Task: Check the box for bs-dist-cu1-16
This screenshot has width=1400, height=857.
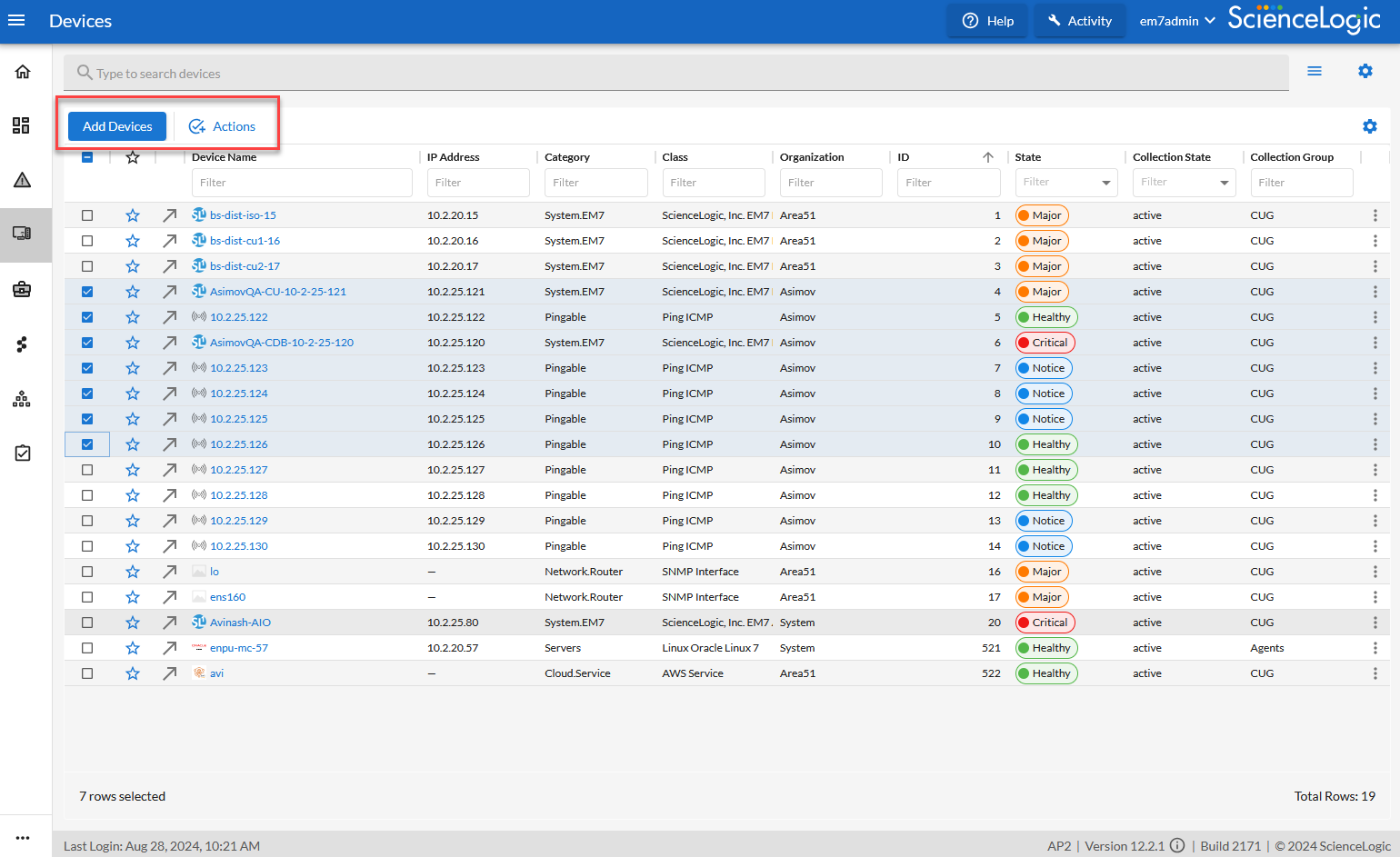Action: tap(87, 241)
